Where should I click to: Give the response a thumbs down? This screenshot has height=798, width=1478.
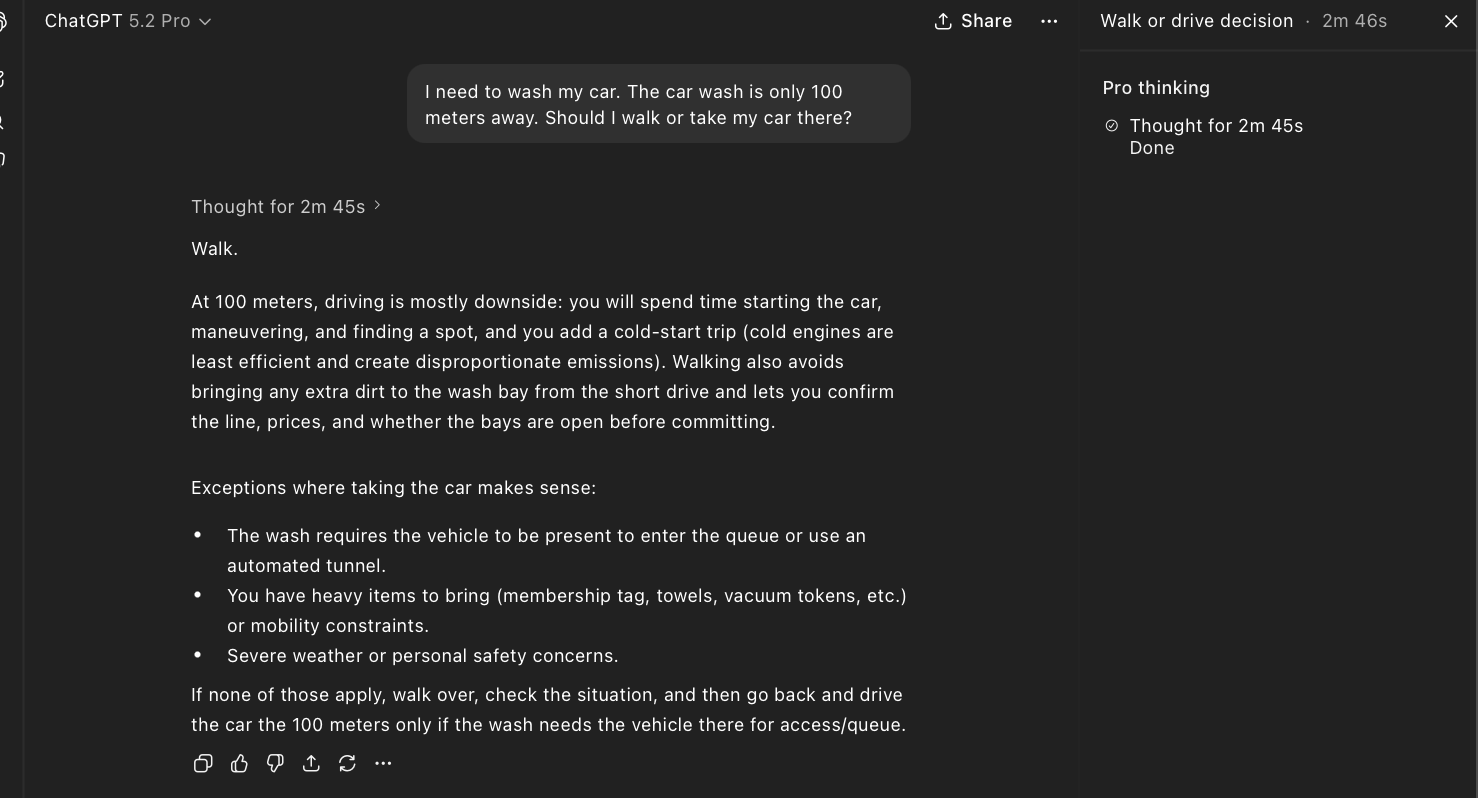(x=275, y=763)
